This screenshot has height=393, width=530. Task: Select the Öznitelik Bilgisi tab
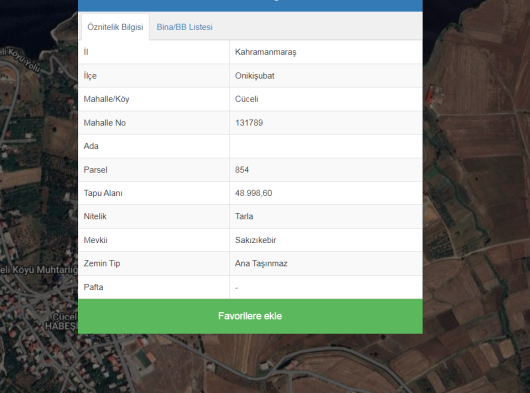point(115,27)
